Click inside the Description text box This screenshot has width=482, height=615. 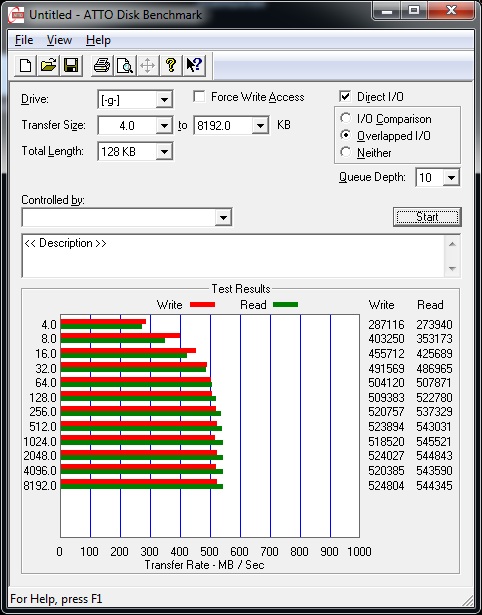(233, 255)
